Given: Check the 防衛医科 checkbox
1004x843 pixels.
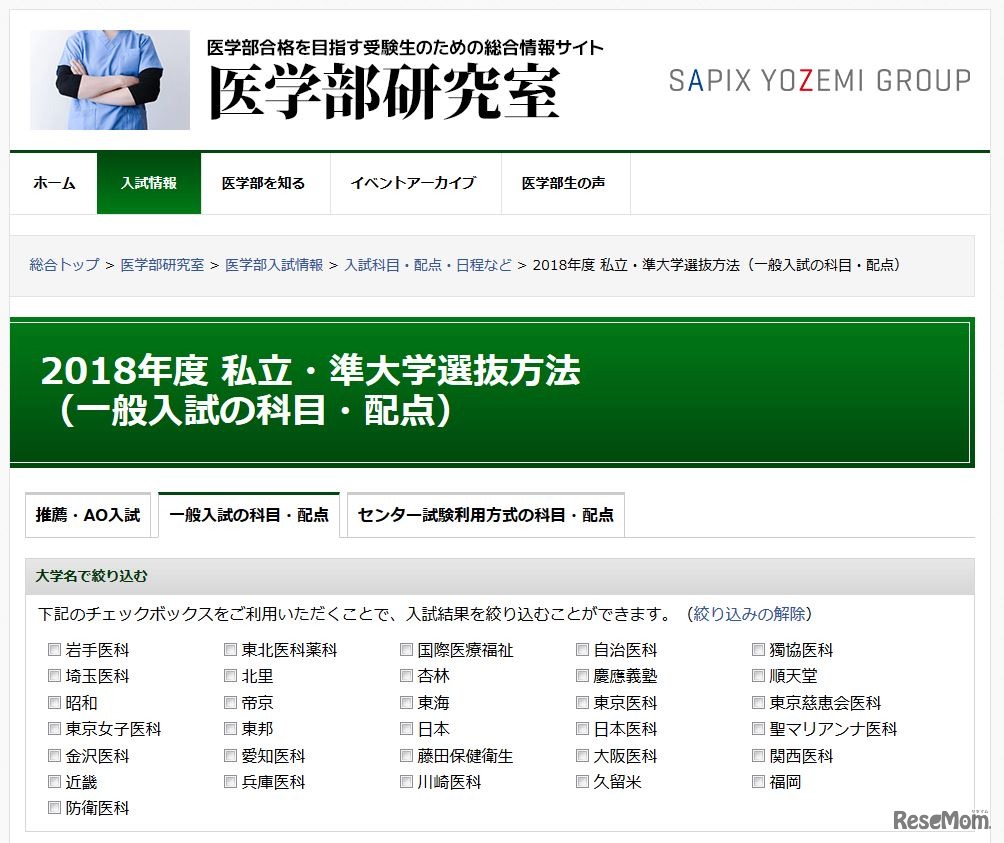Looking at the screenshot, I should pyautogui.click(x=54, y=808).
